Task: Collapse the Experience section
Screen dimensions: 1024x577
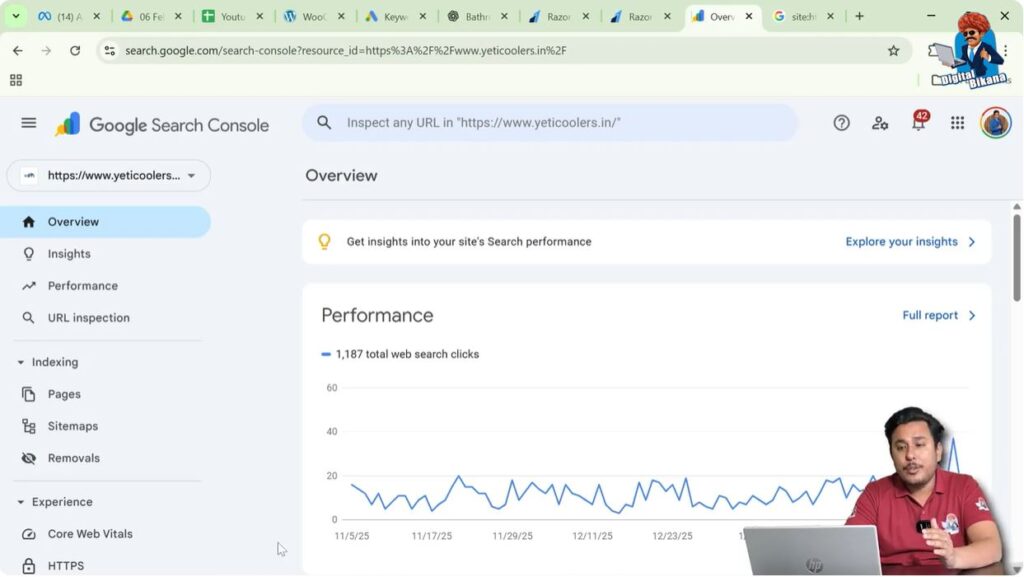Action: (20, 502)
